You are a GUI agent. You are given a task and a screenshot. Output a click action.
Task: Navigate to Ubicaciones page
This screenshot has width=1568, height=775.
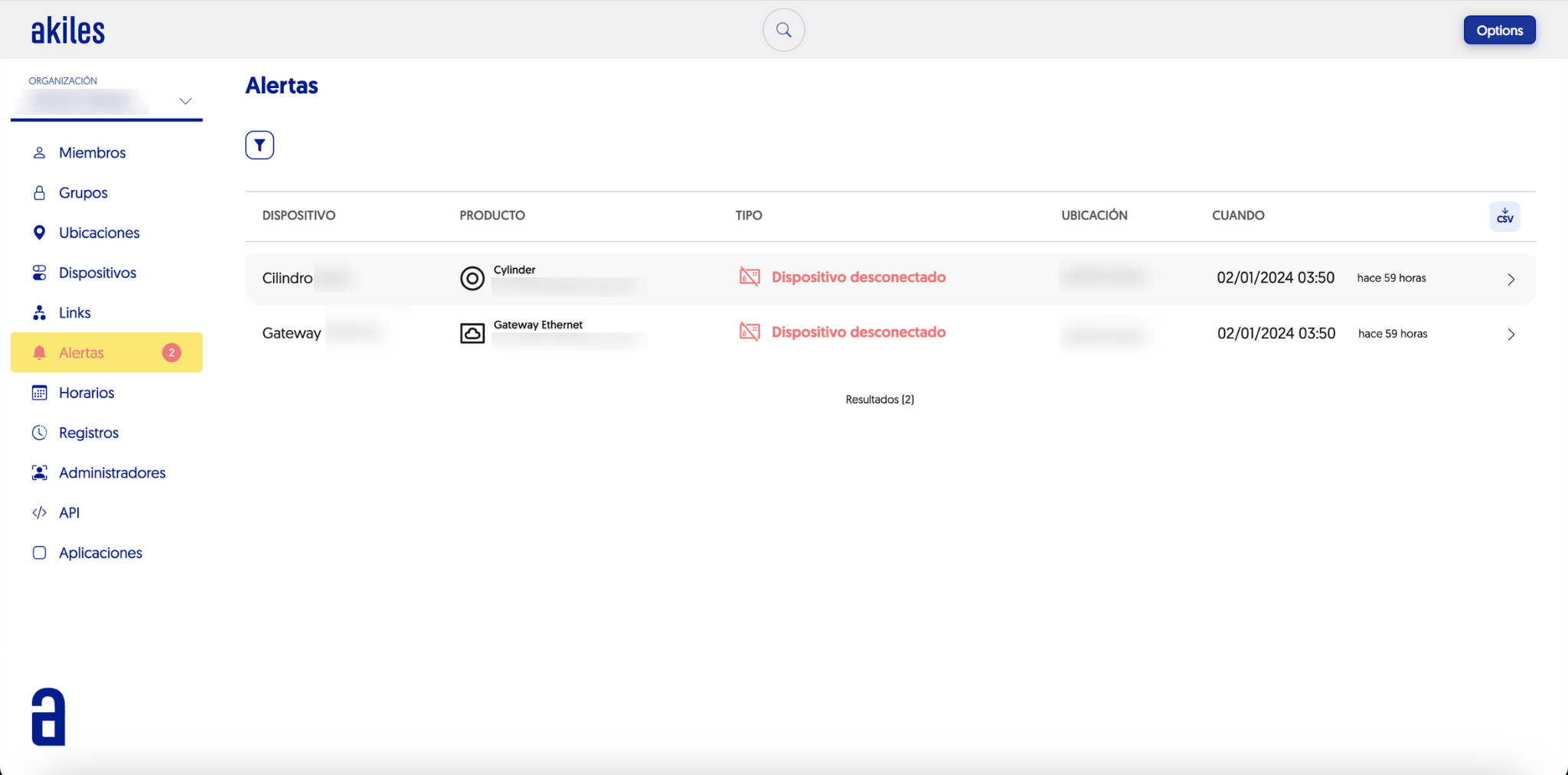click(x=99, y=233)
